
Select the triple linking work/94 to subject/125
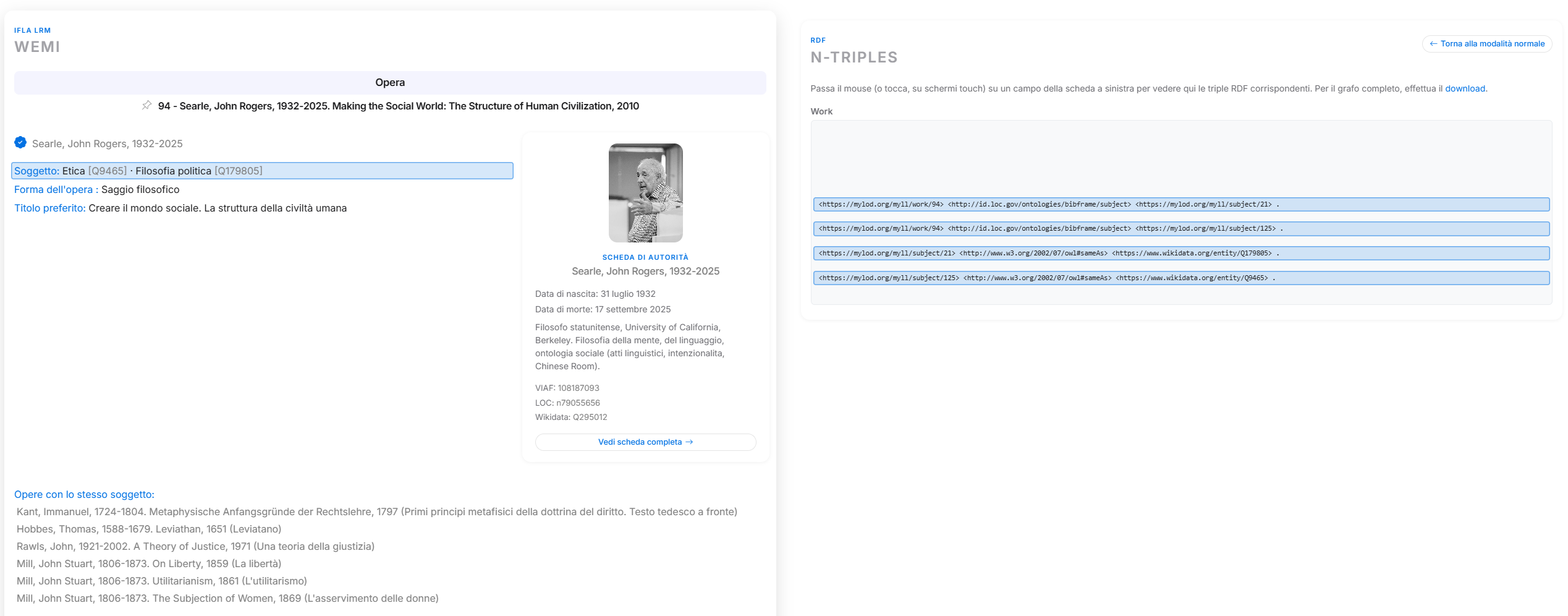pyautogui.click(x=1181, y=229)
